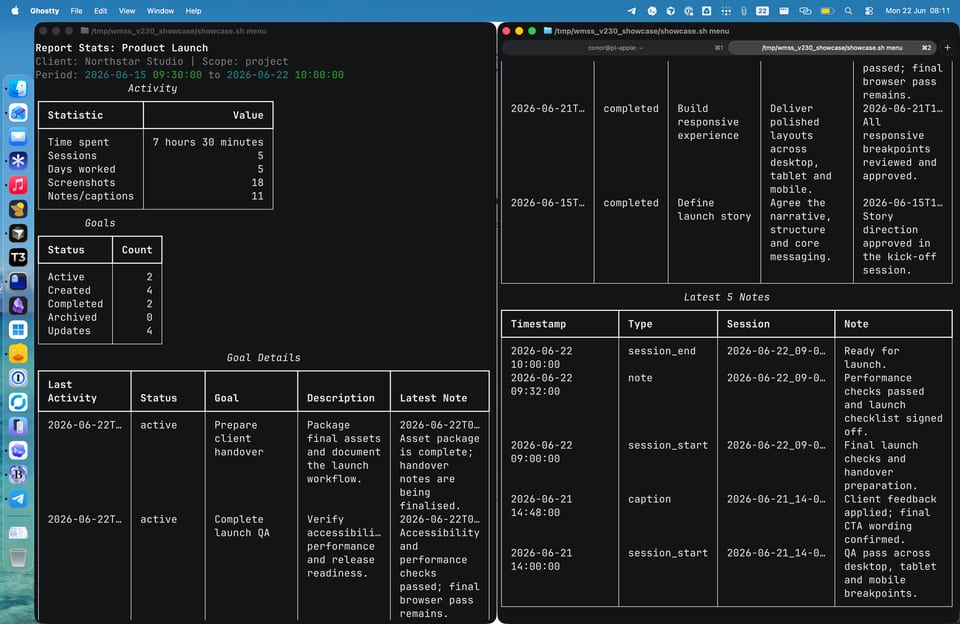Viewport: 960px width, 624px height.
Task: Click the 'Timestamp' column header in the notes table
Action: coord(538,324)
